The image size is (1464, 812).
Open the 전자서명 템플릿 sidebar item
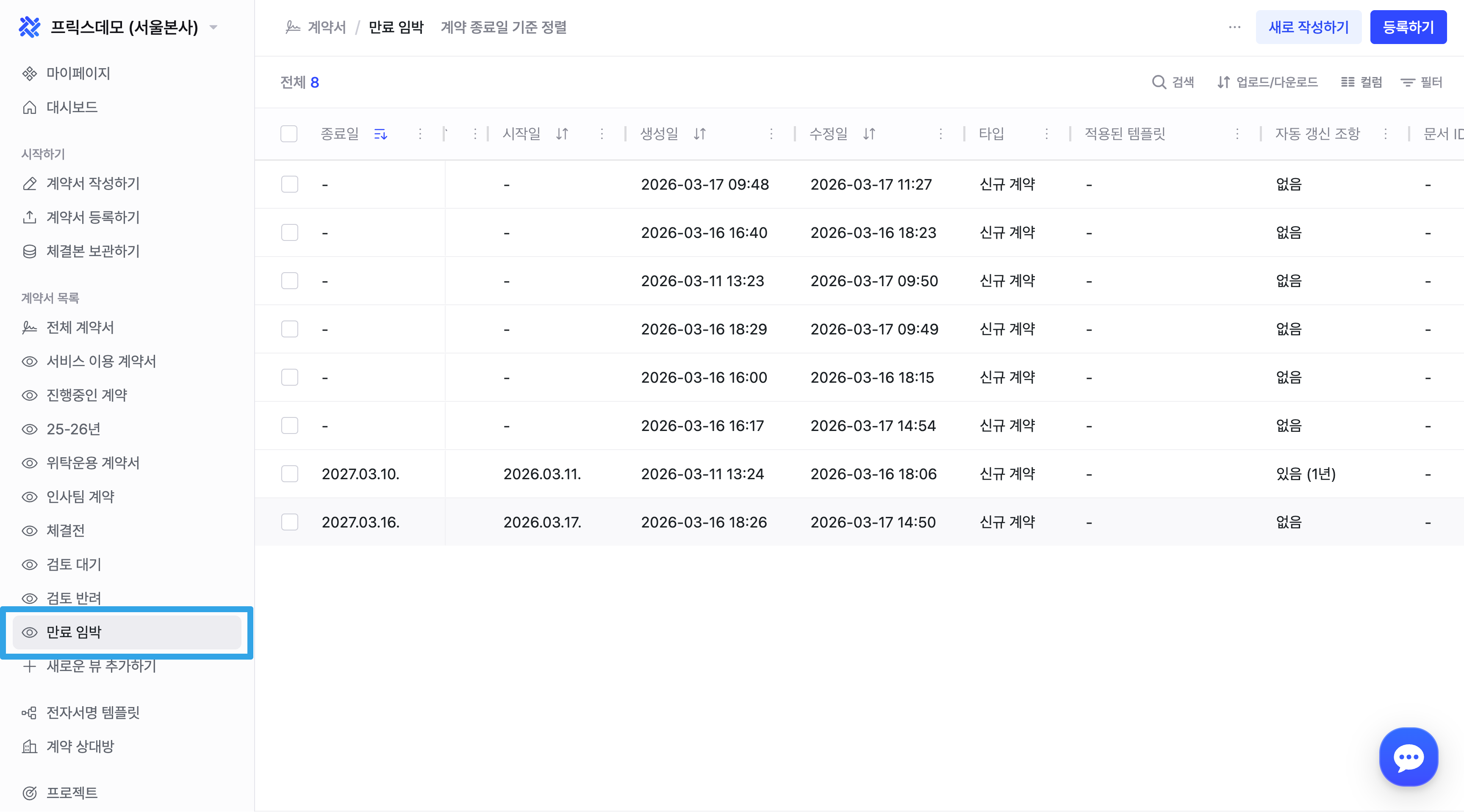(x=93, y=713)
